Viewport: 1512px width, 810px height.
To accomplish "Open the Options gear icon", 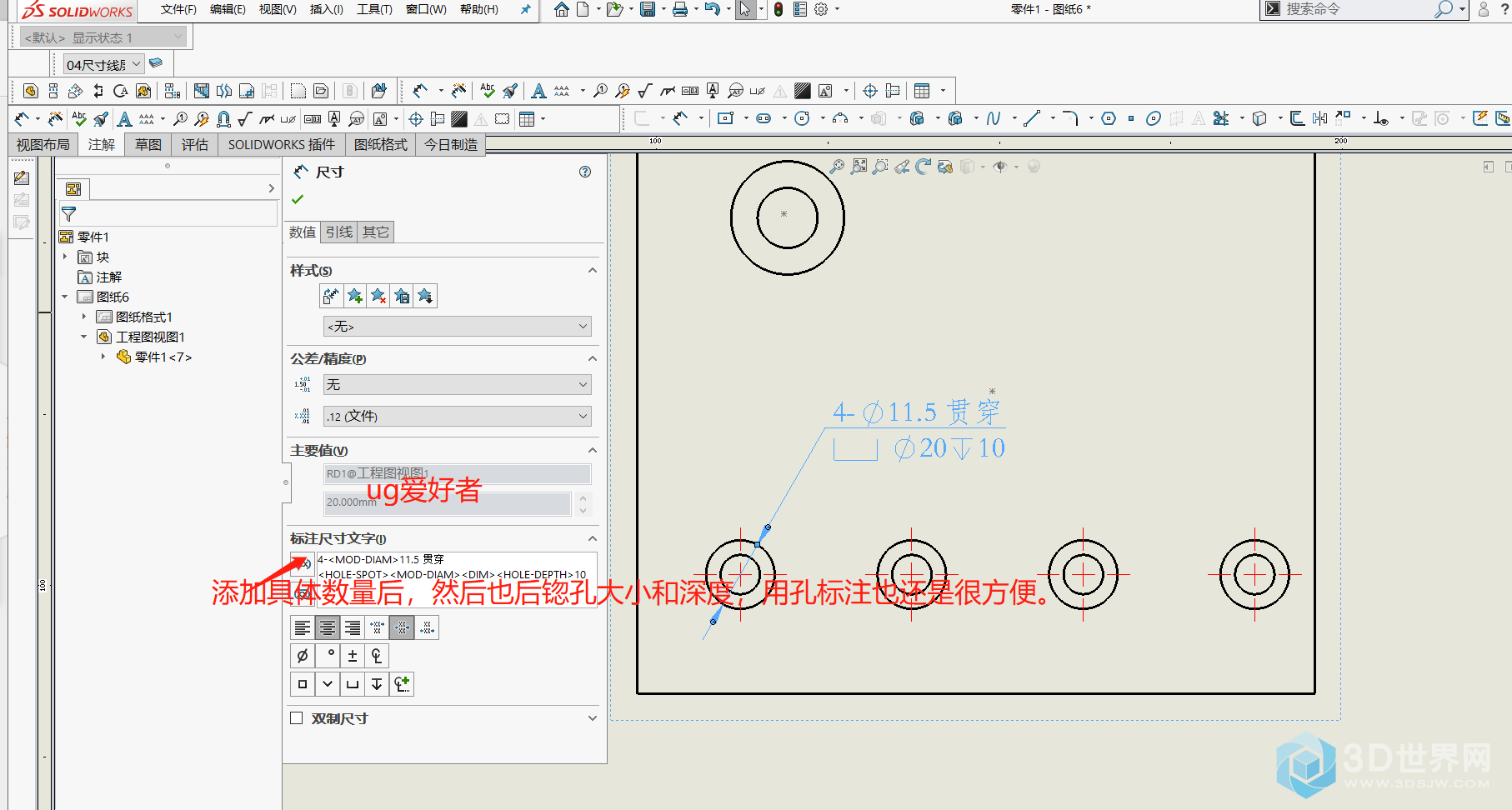I will click(821, 9).
